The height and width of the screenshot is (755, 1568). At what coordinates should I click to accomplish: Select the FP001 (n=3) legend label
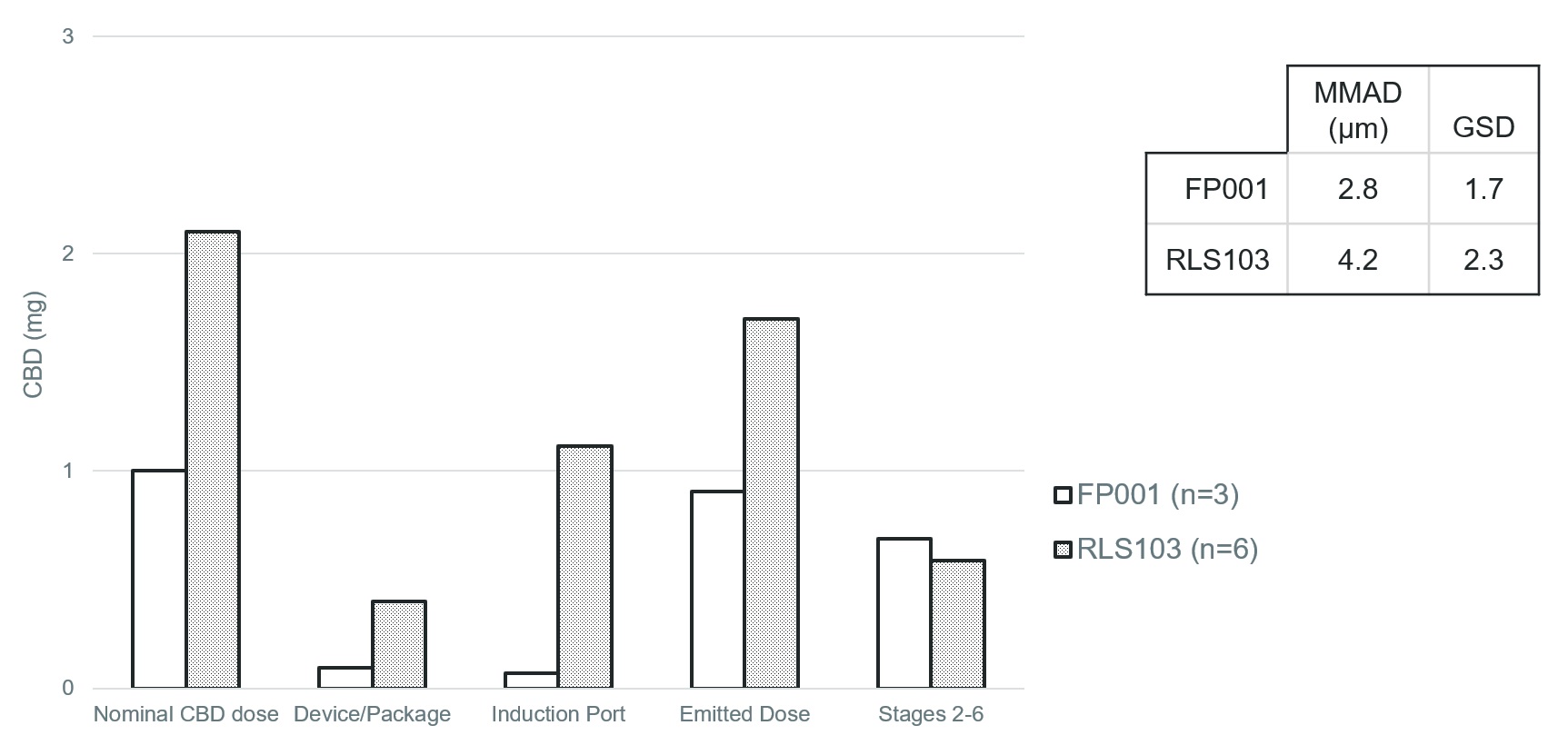click(x=1157, y=494)
